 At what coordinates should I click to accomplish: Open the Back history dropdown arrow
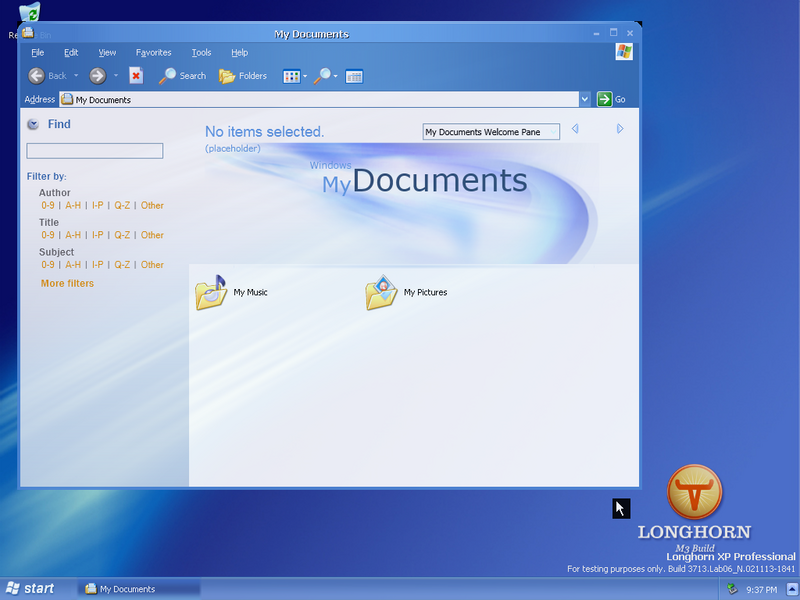76,76
